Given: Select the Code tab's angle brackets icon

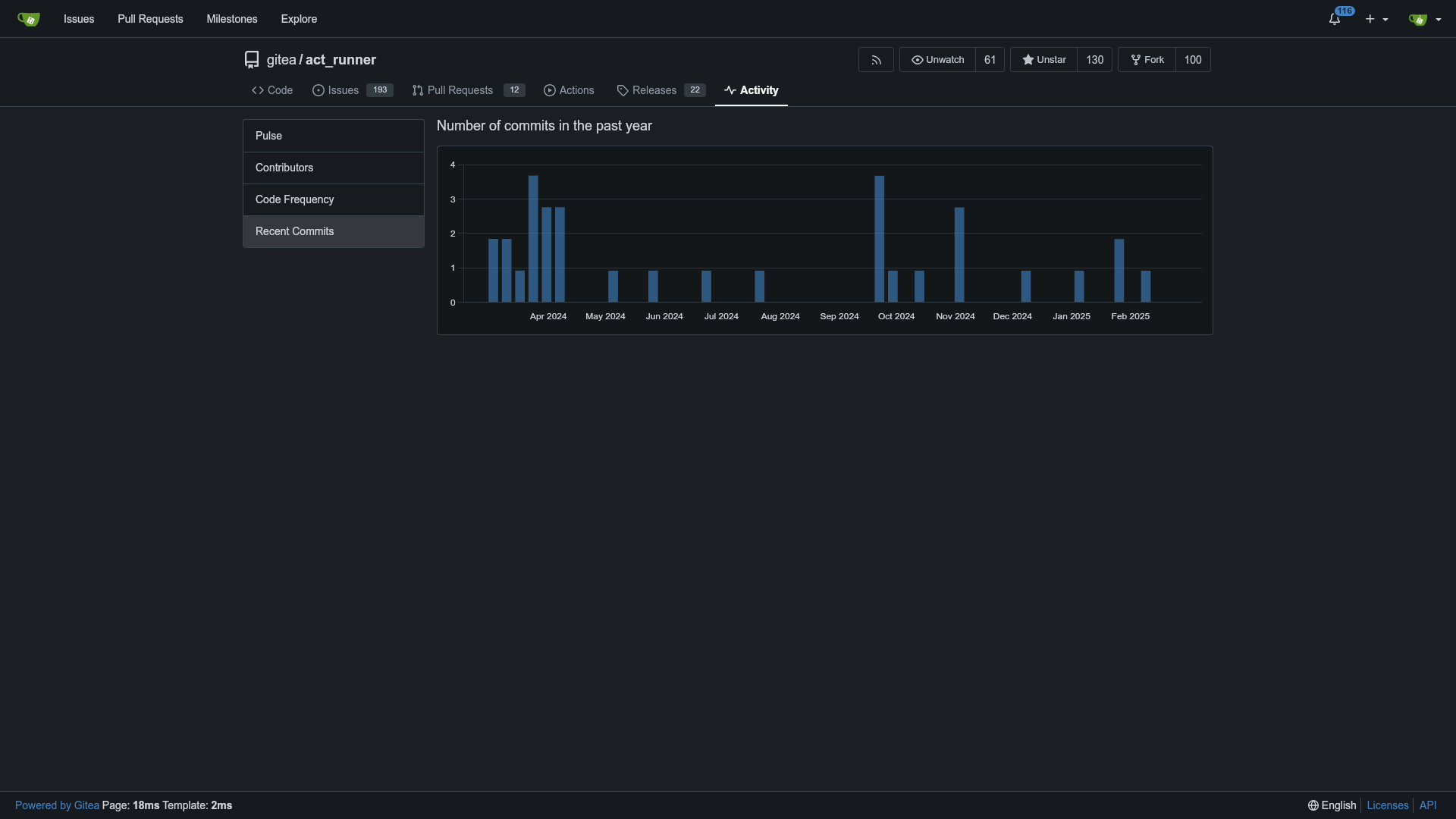Looking at the screenshot, I should click(x=256, y=90).
